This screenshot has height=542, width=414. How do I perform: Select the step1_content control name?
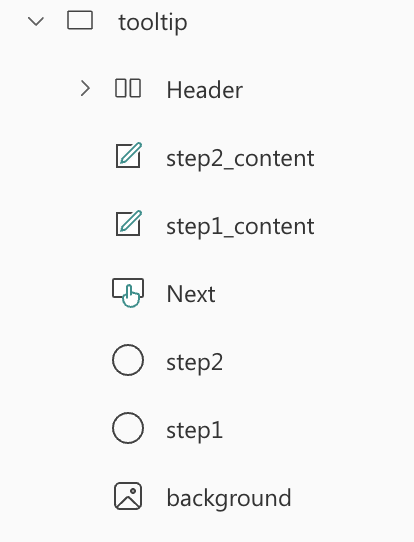pyautogui.click(x=240, y=226)
